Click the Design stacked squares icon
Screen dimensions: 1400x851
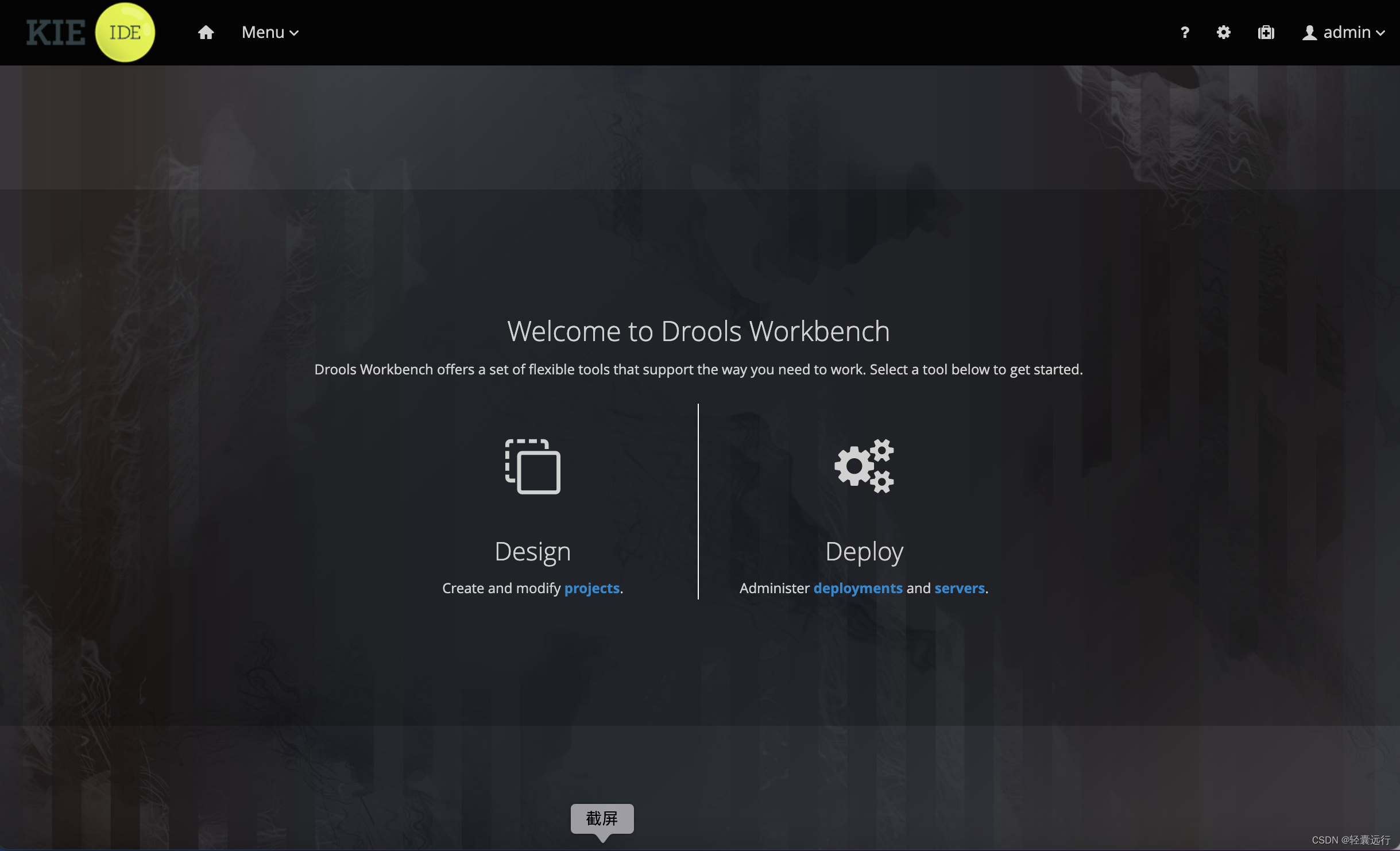point(533,466)
